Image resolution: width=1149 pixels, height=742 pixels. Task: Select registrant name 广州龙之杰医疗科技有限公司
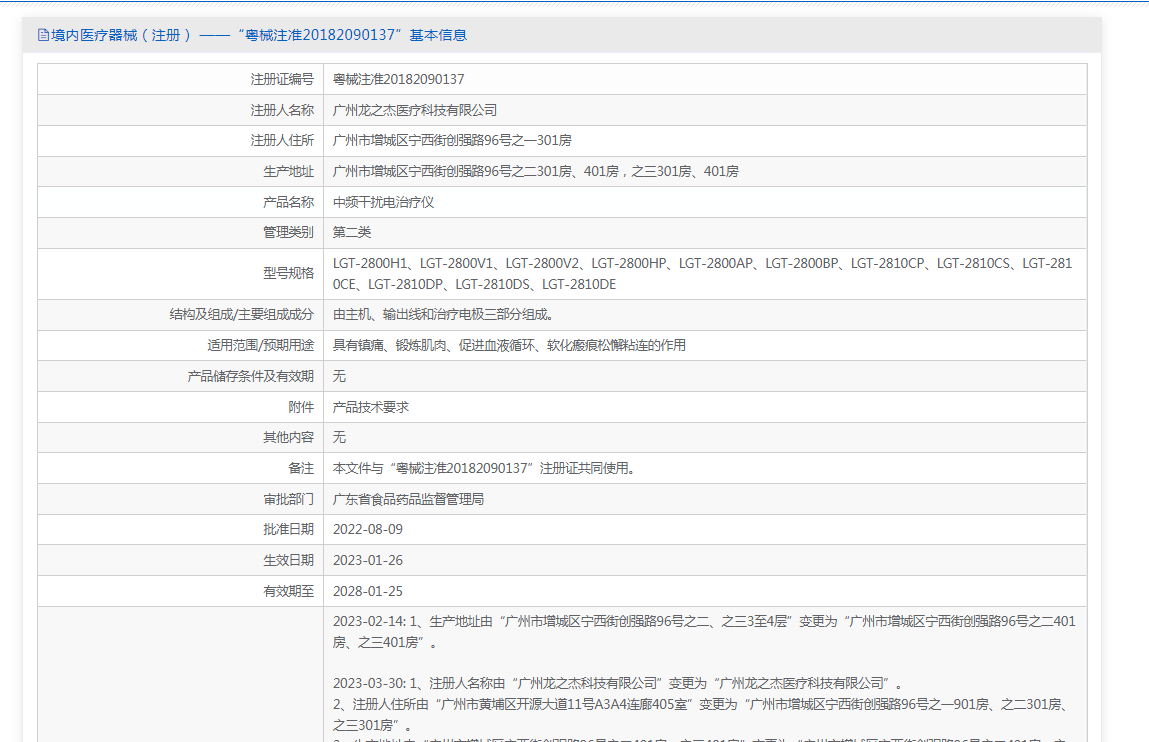pos(414,110)
